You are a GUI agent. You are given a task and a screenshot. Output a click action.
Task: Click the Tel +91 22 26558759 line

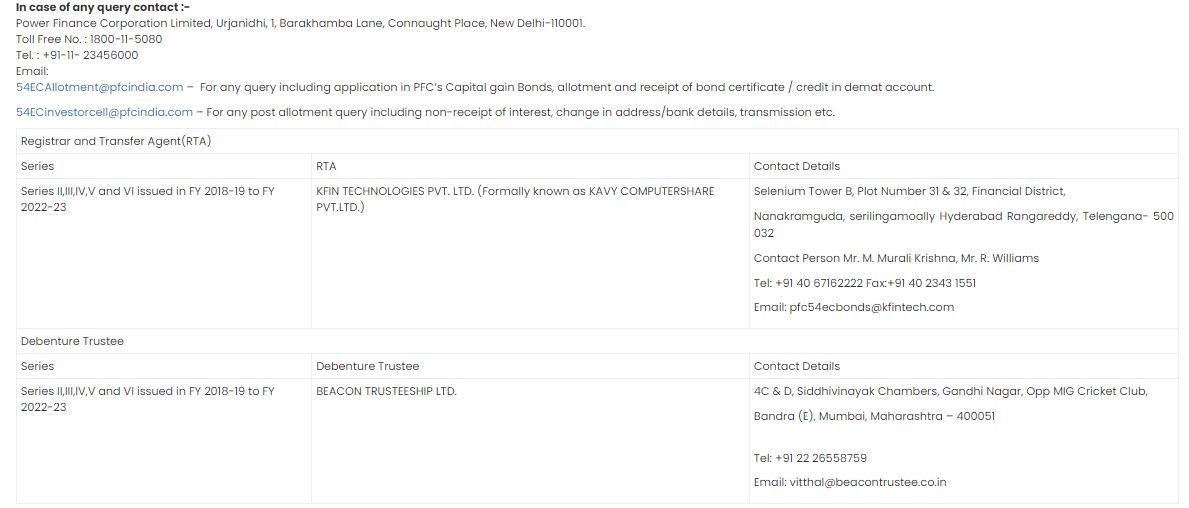(x=810, y=458)
